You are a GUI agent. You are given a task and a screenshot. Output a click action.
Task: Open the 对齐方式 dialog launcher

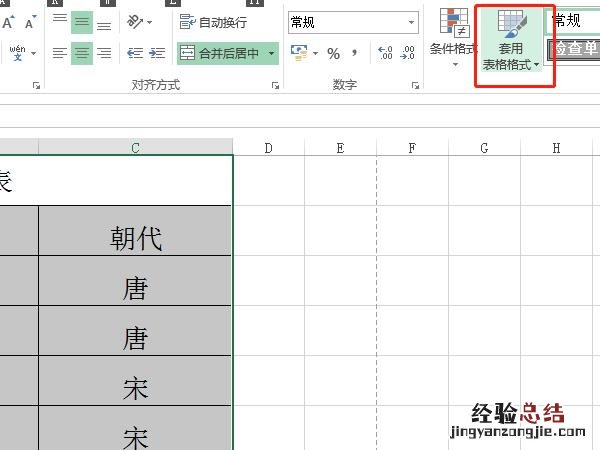[275, 85]
